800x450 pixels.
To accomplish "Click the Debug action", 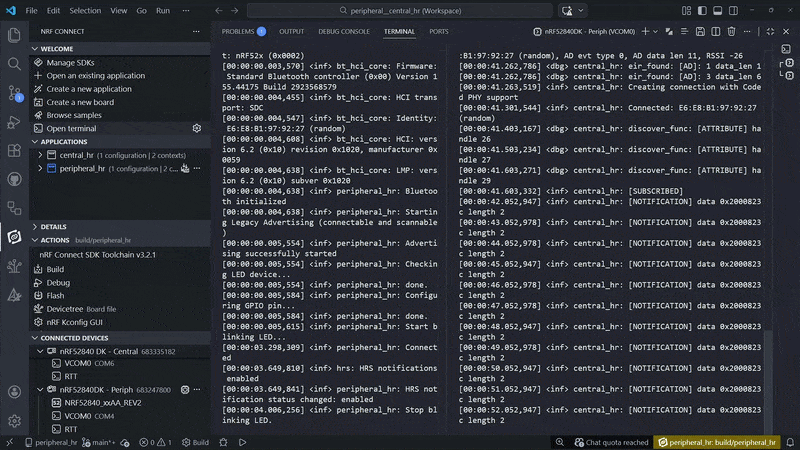I will point(58,283).
